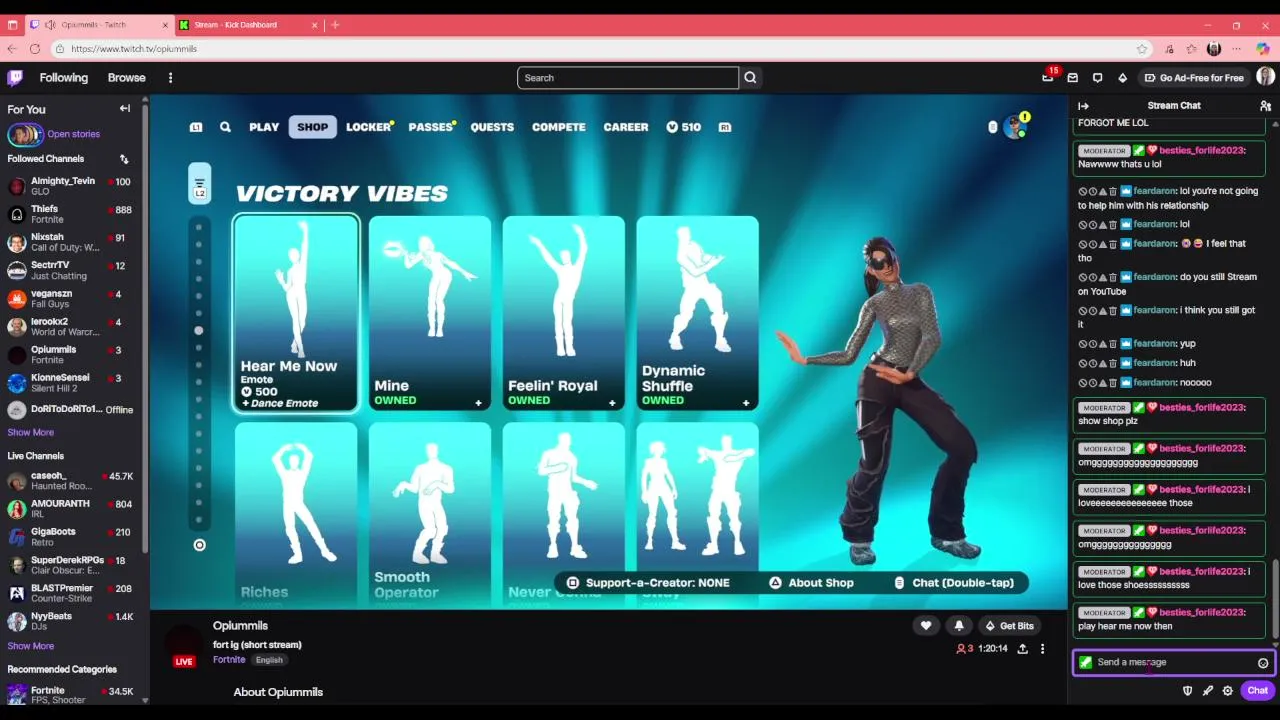Image resolution: width=1280 pixels, height=720 pixels.
Task: Expand the Dynamic Shuffle plus icon
Action: click(x=746, y=404)
